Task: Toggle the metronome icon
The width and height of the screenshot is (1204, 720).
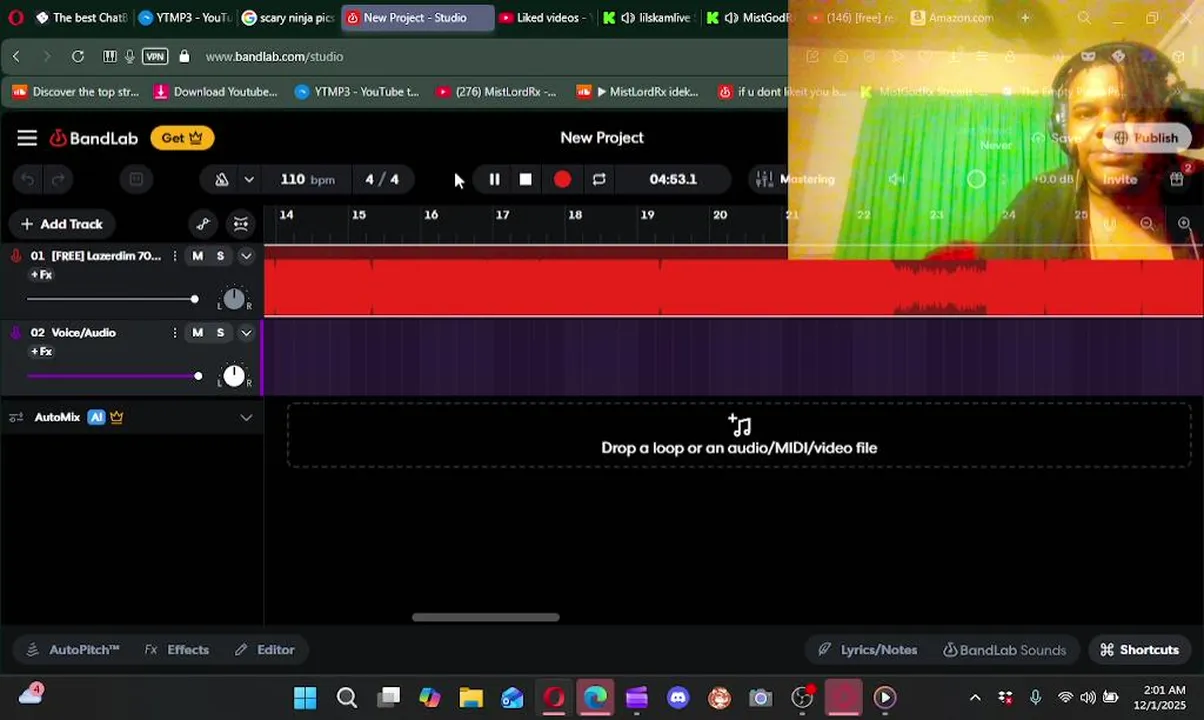Action: coord(222,180)
